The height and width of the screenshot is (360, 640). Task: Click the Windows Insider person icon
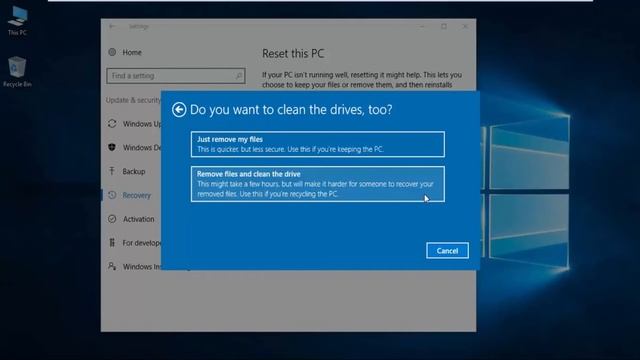pos(112,266)
